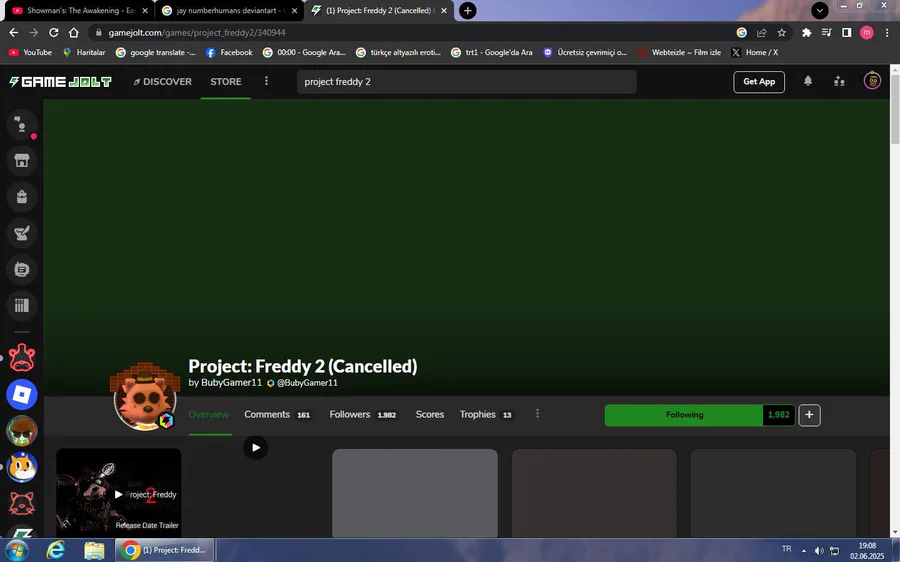The image size is (900, 562).
Task: Open the mobile app icon in the sidebar
Action: coord(22,269)
